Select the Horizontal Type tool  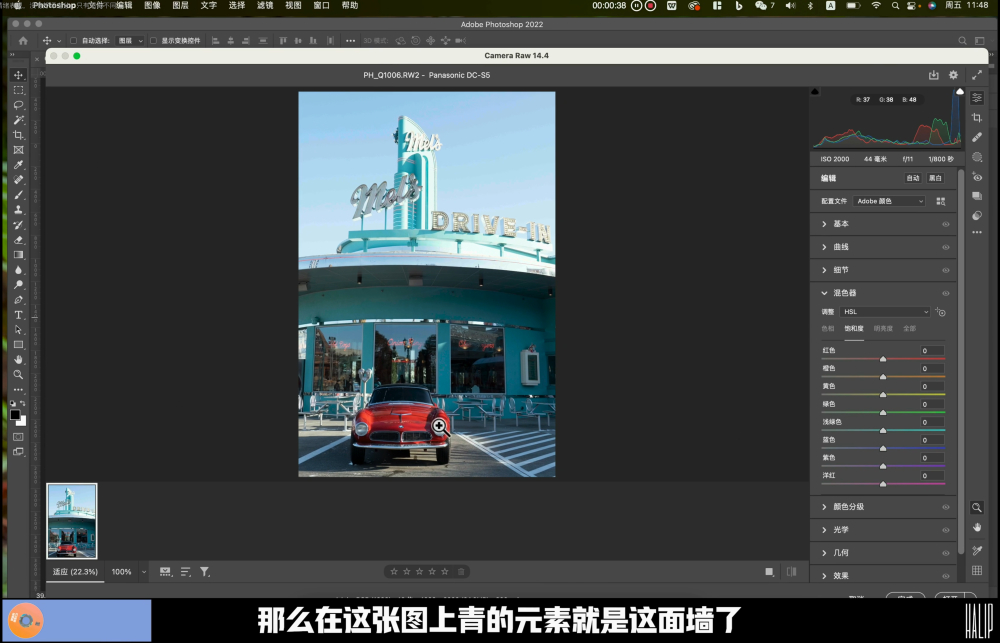point(18,315)
